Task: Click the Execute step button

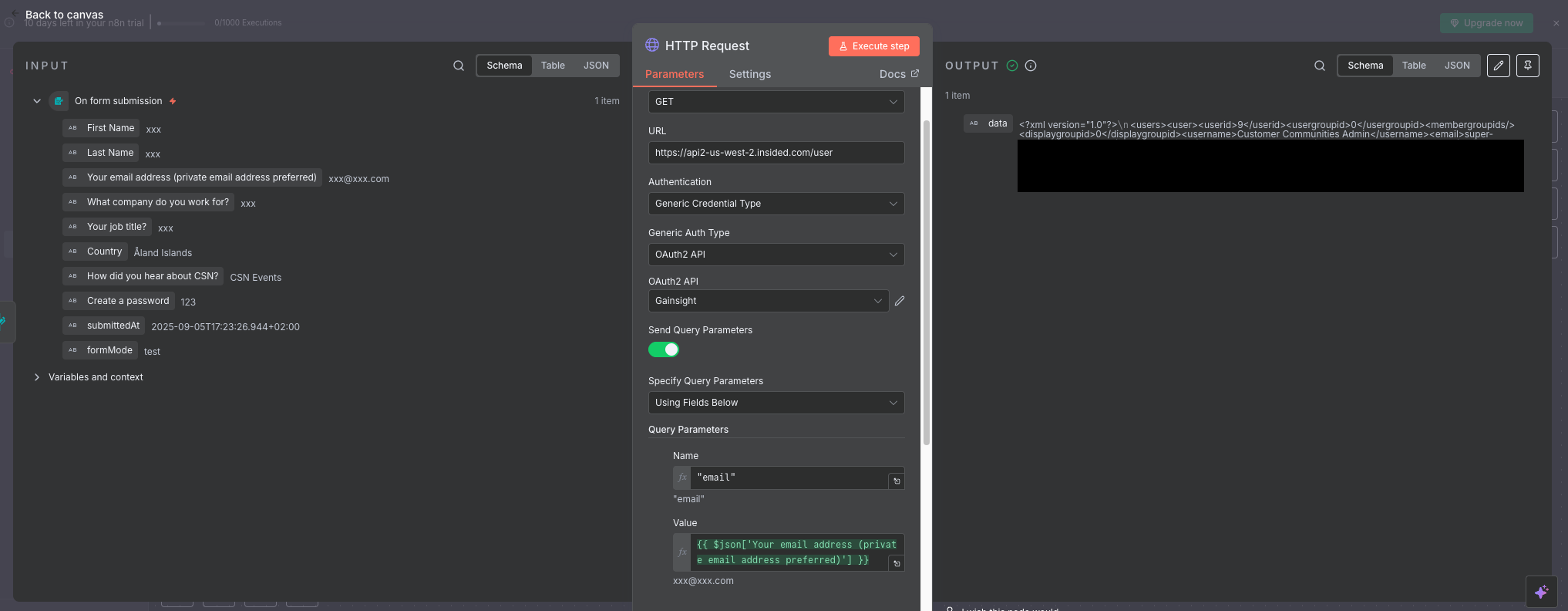Action: 874,46
